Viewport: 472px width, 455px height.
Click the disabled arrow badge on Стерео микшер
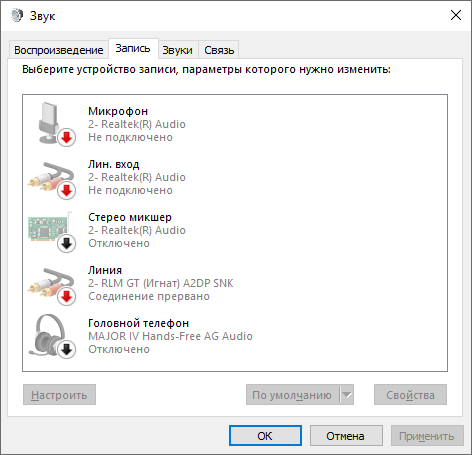67,244
